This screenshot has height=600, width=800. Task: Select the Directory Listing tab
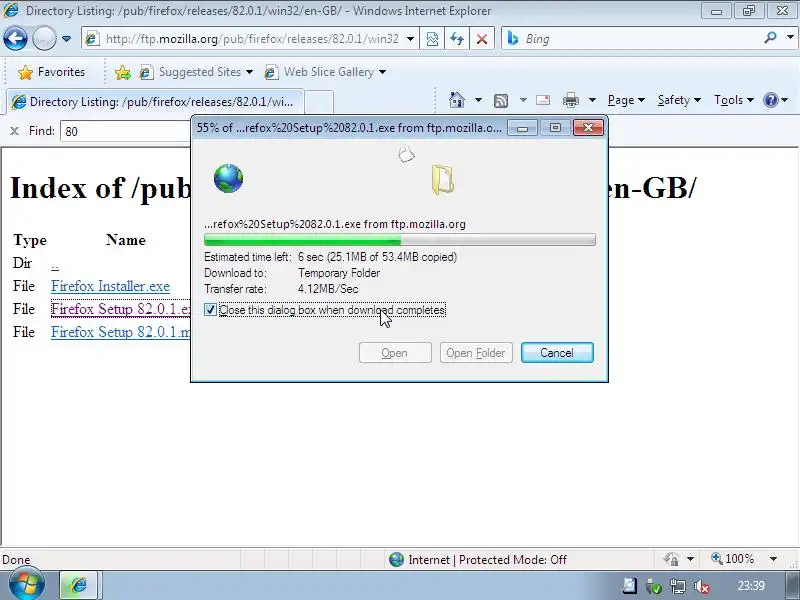155,102
